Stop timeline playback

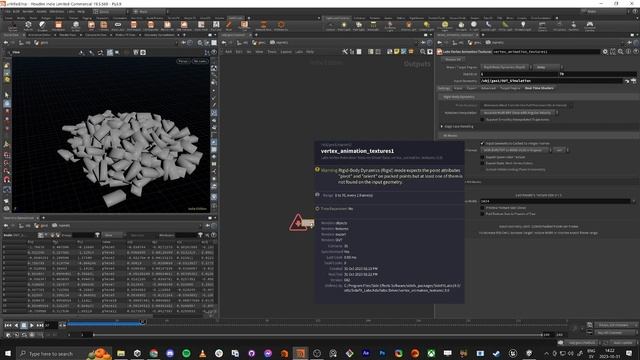tap(24, 325)
